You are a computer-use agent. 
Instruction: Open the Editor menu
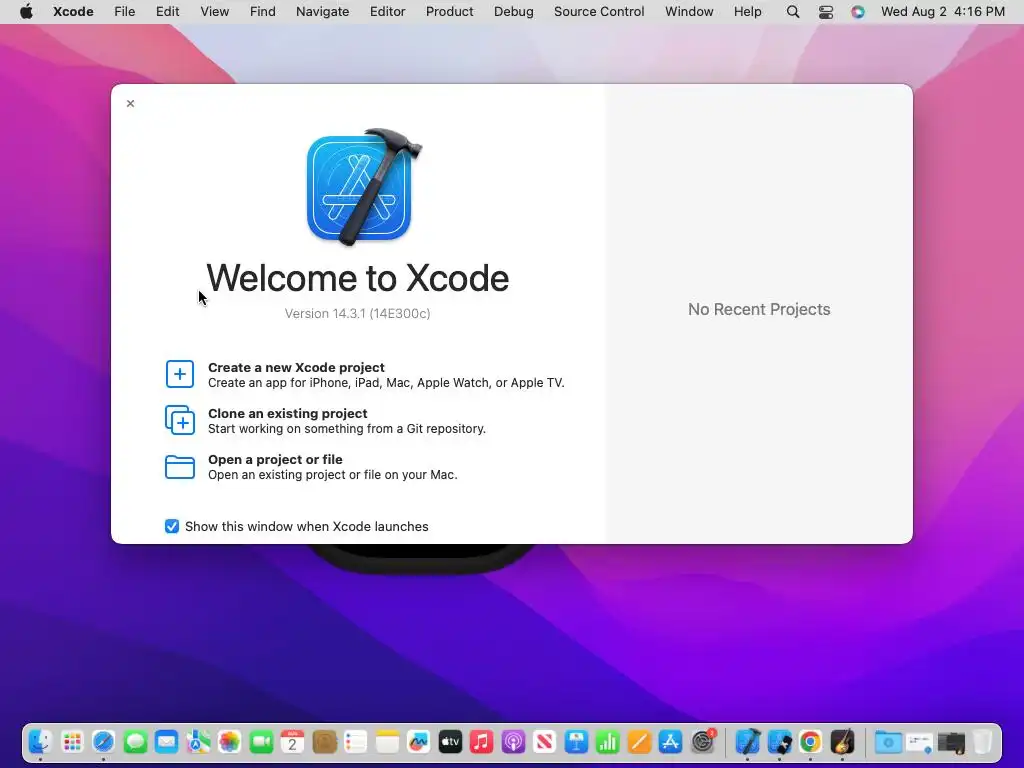tap(387, 12)
